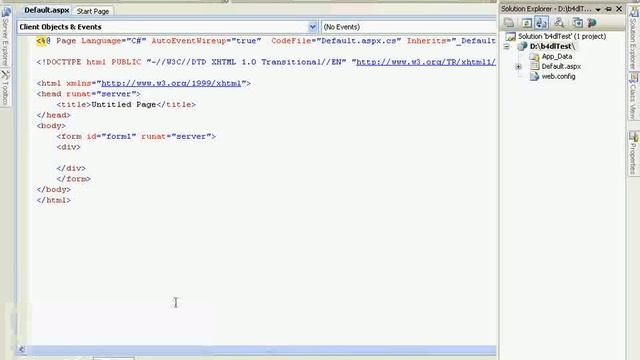The width and height of the screenshot is (640, 360).
Task: Open the (No Events) dropdown
Action: [409, 27]
